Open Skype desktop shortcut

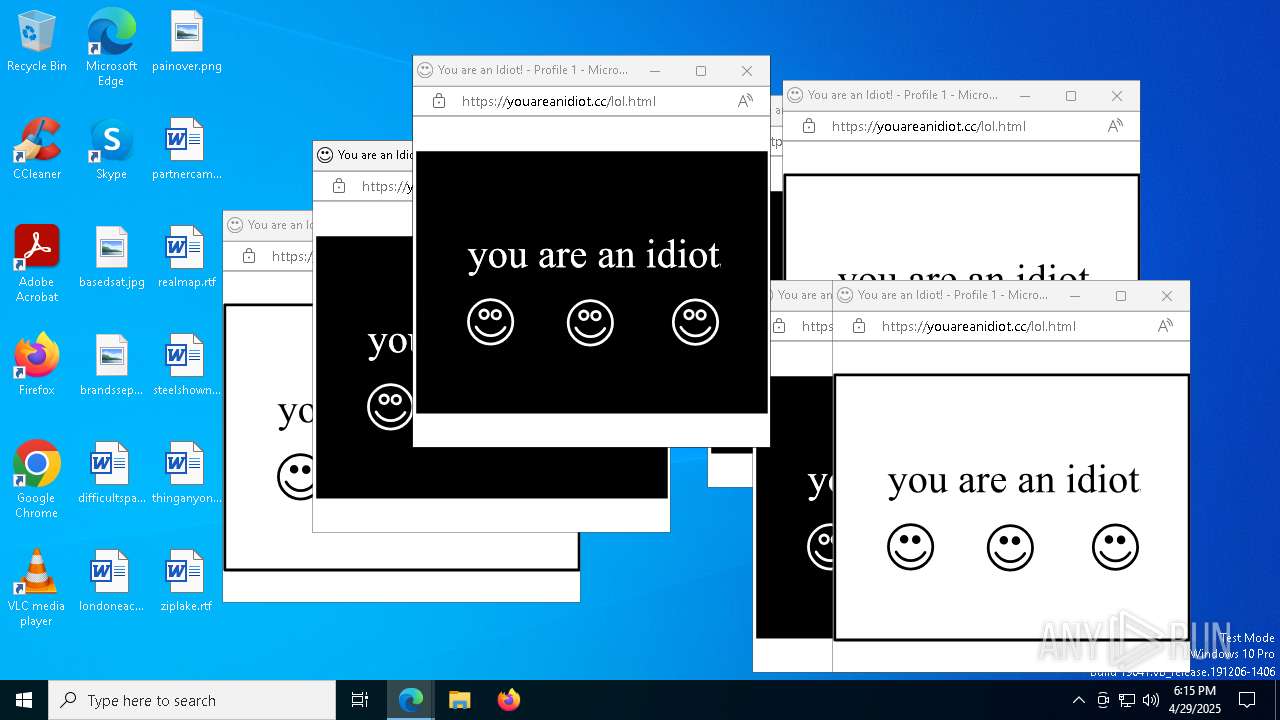click(111, 149)
